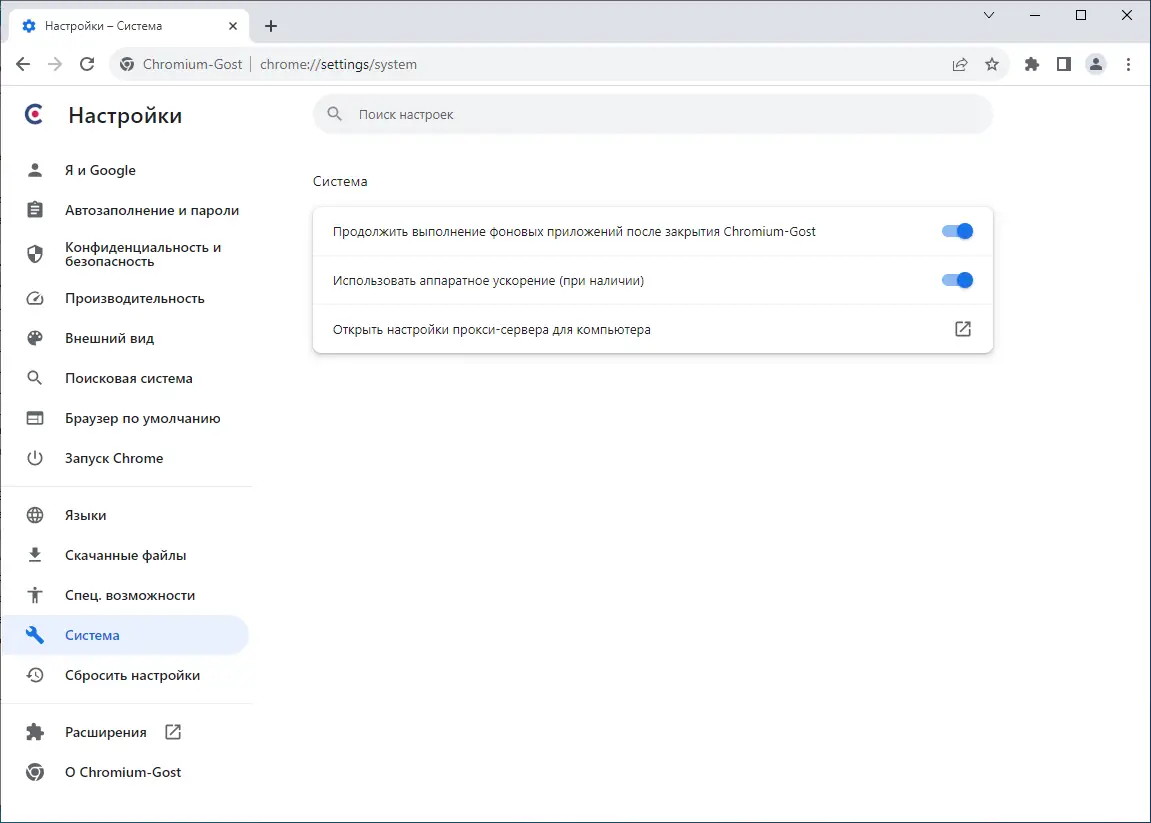Open the Производительность settings section
This screenshot has height=823, width=1151.
(134, 298)
